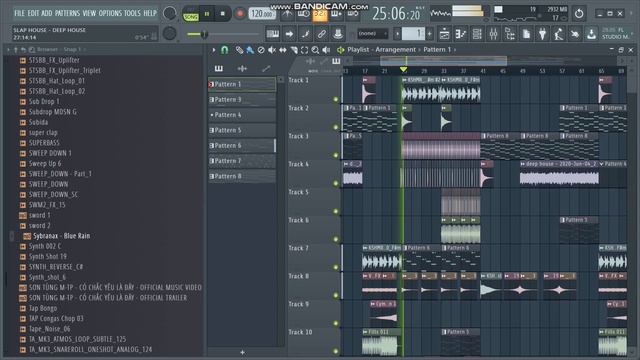Open the Piano roll view icon
This screenshot has width=640, height=360.
(x=461, y=34)
